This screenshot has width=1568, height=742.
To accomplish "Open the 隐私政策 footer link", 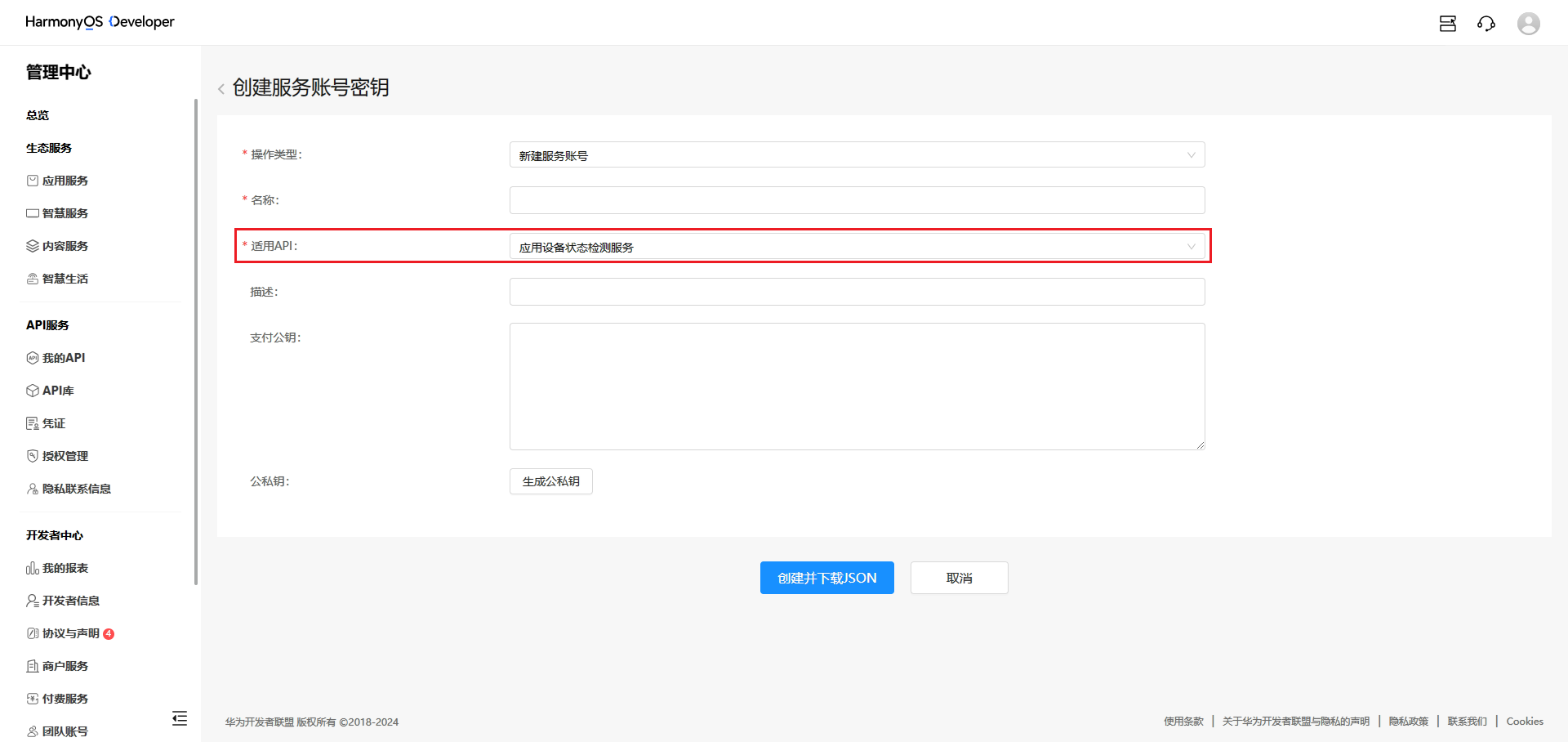I will click(x=1408, y=721).
